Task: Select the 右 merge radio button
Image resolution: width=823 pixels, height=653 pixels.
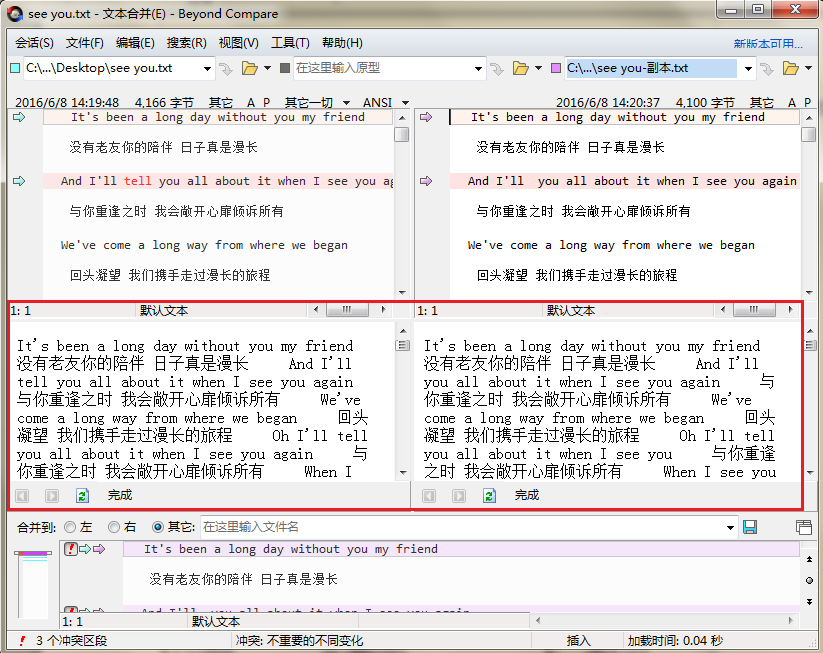Action: click(113, 527)
